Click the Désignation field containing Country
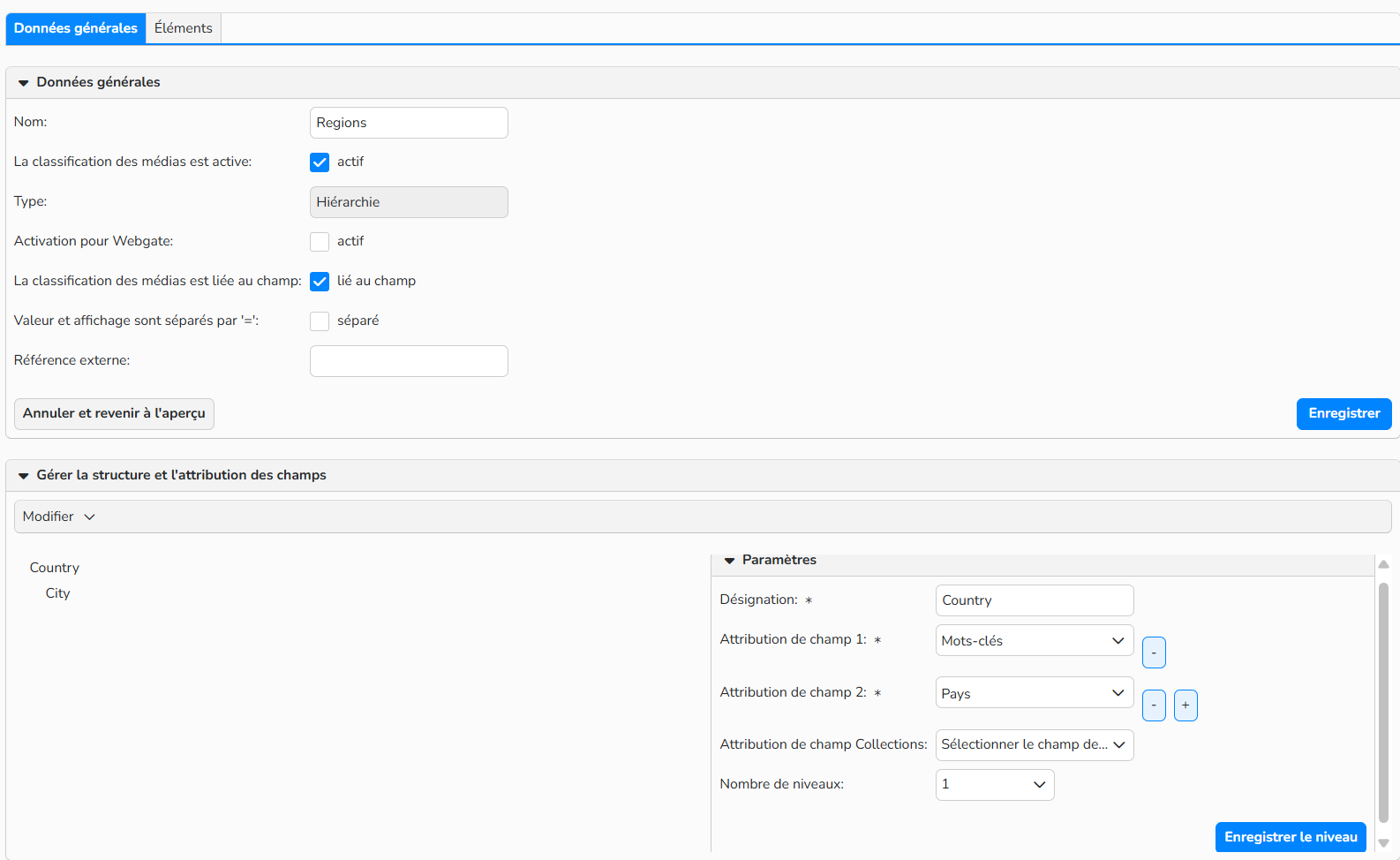 click(x=1035, y=600)
